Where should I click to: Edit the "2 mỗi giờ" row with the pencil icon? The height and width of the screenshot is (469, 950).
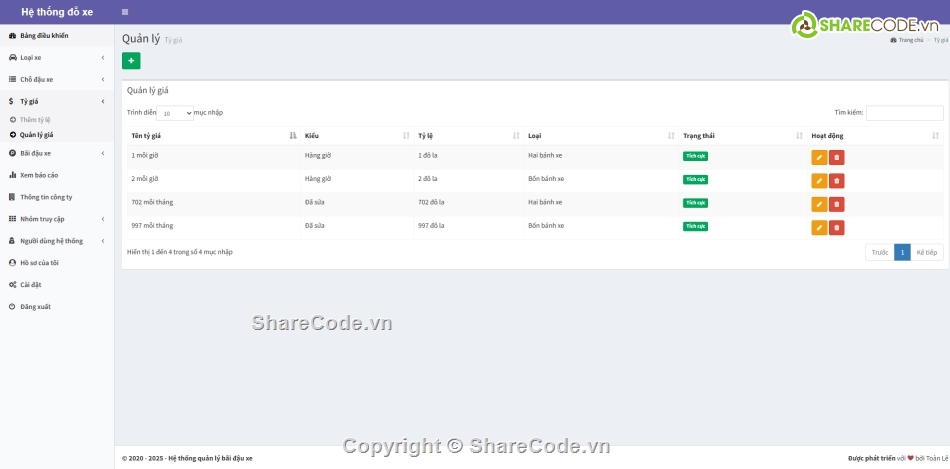tap(819, 181)
